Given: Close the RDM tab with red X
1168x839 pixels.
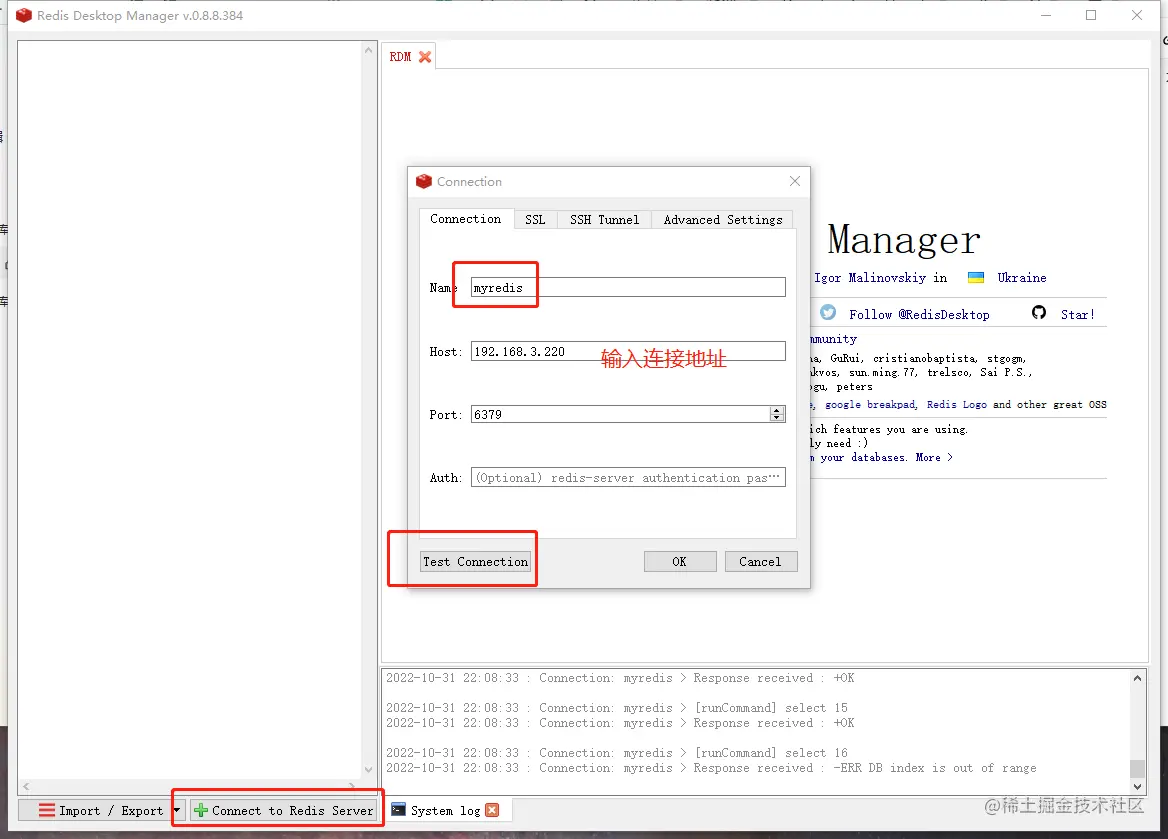Looking at the screenshot, I should 425,57.
